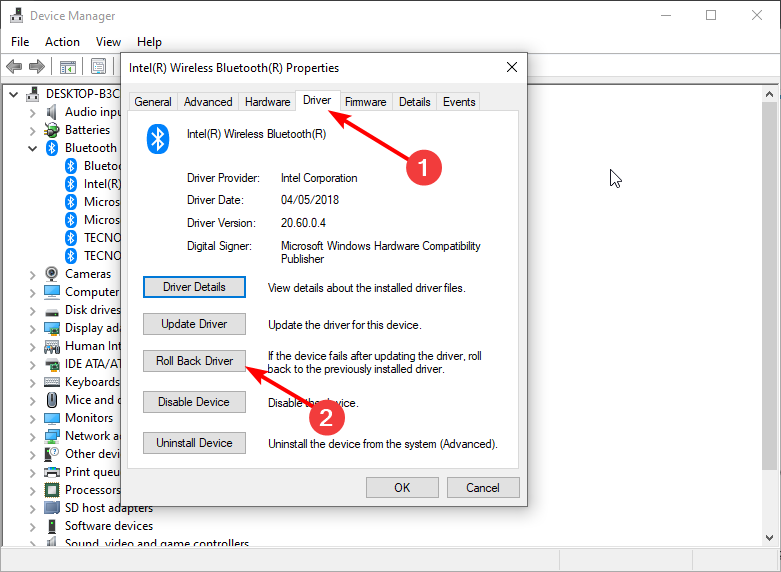This screenshot has height=572, width=781.
Task: Click the Bluetooth category icon
Action: [x=52, y=148]
